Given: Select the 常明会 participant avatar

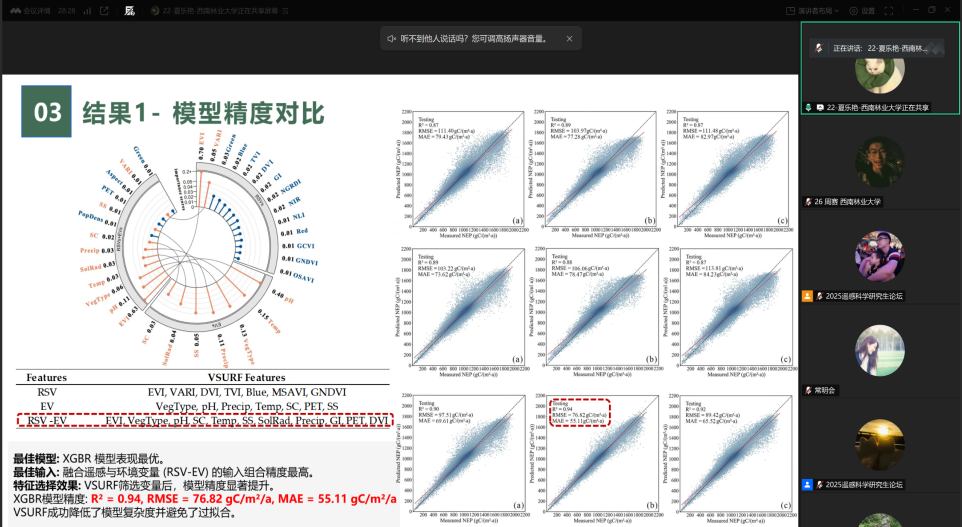Looking at the screenshot, I should (x=880, y=350).
